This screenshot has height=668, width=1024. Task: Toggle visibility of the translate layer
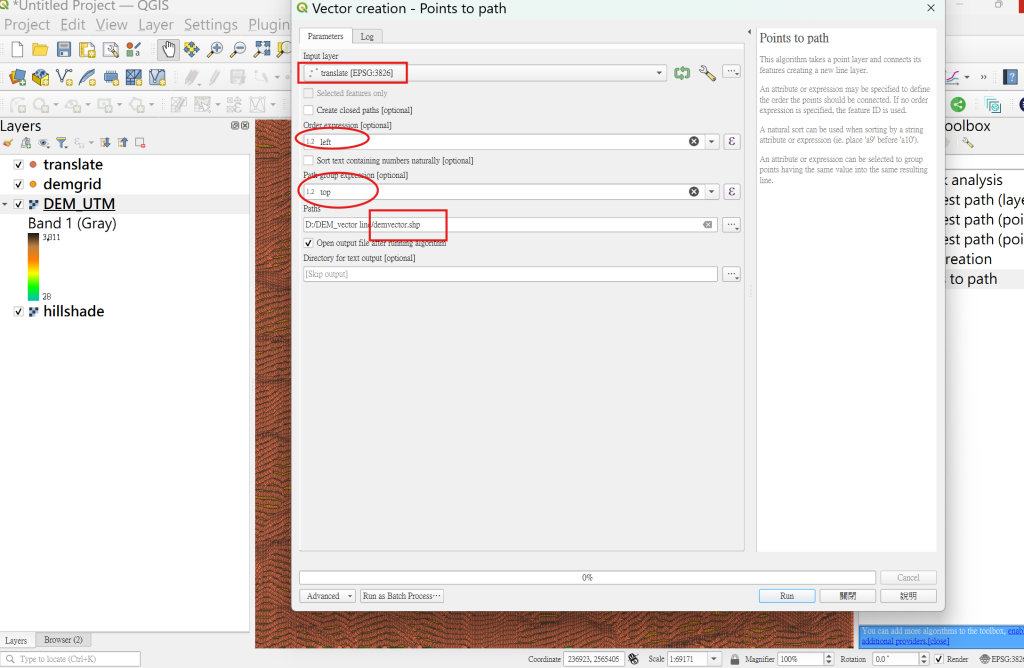(18, 165)
